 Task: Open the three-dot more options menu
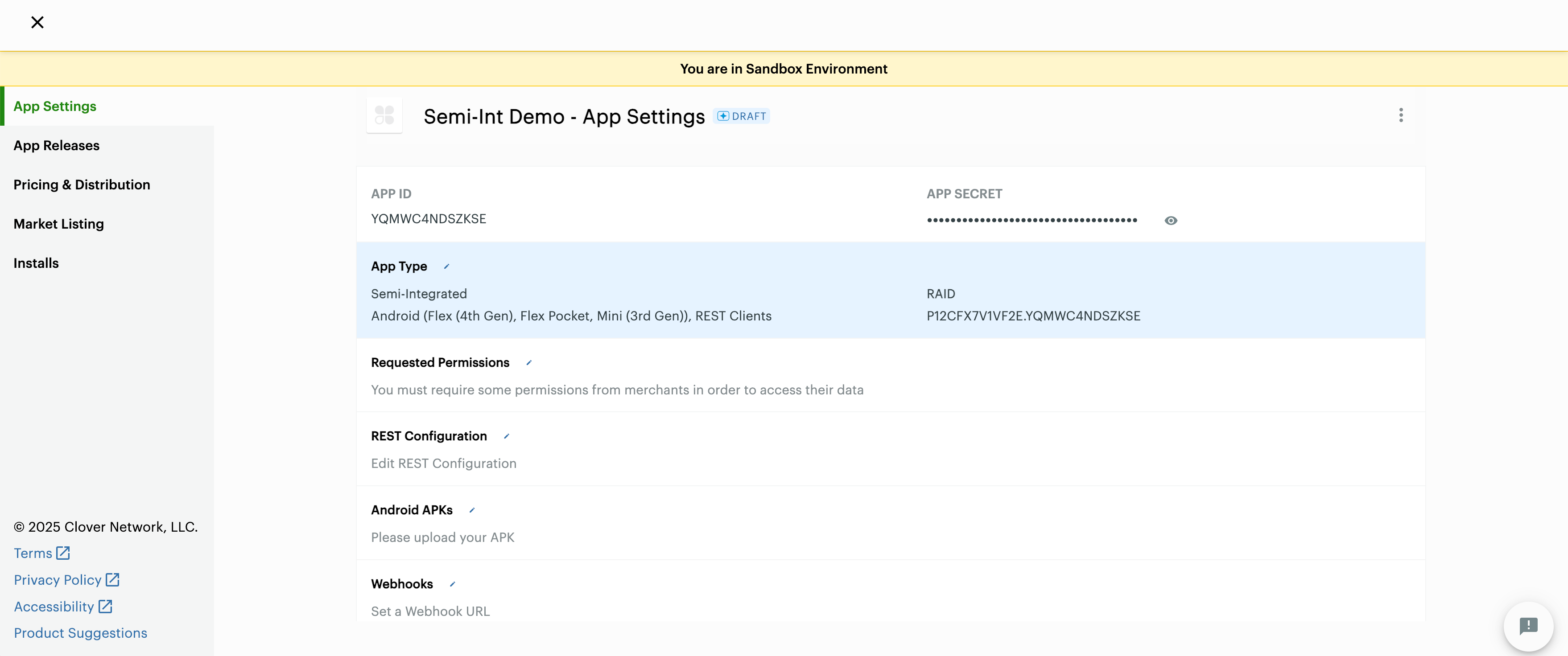tap(1401, 115)
